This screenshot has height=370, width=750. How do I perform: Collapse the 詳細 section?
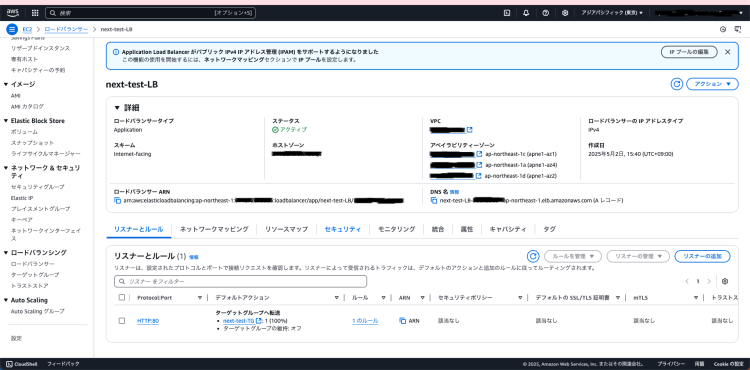[x=118, y=108]
